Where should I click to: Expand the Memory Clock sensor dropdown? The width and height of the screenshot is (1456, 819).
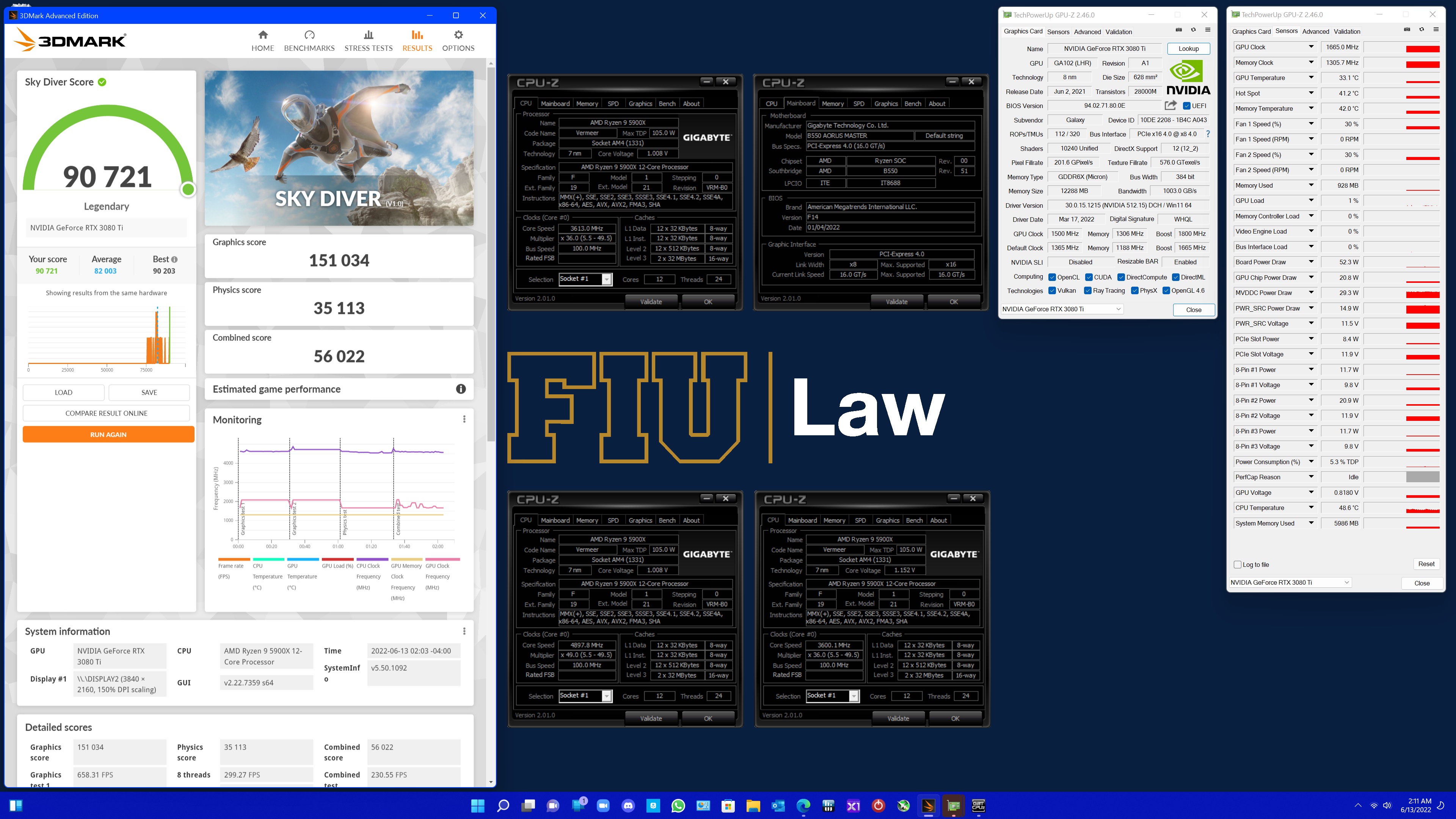click(1311, 62)
